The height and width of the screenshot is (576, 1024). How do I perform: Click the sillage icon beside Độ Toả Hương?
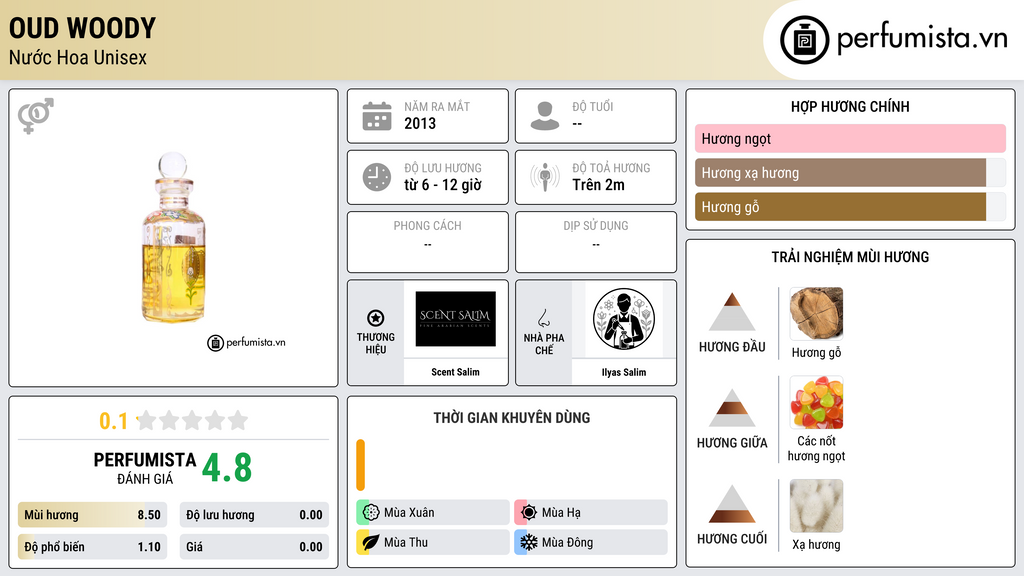[545, 177]
